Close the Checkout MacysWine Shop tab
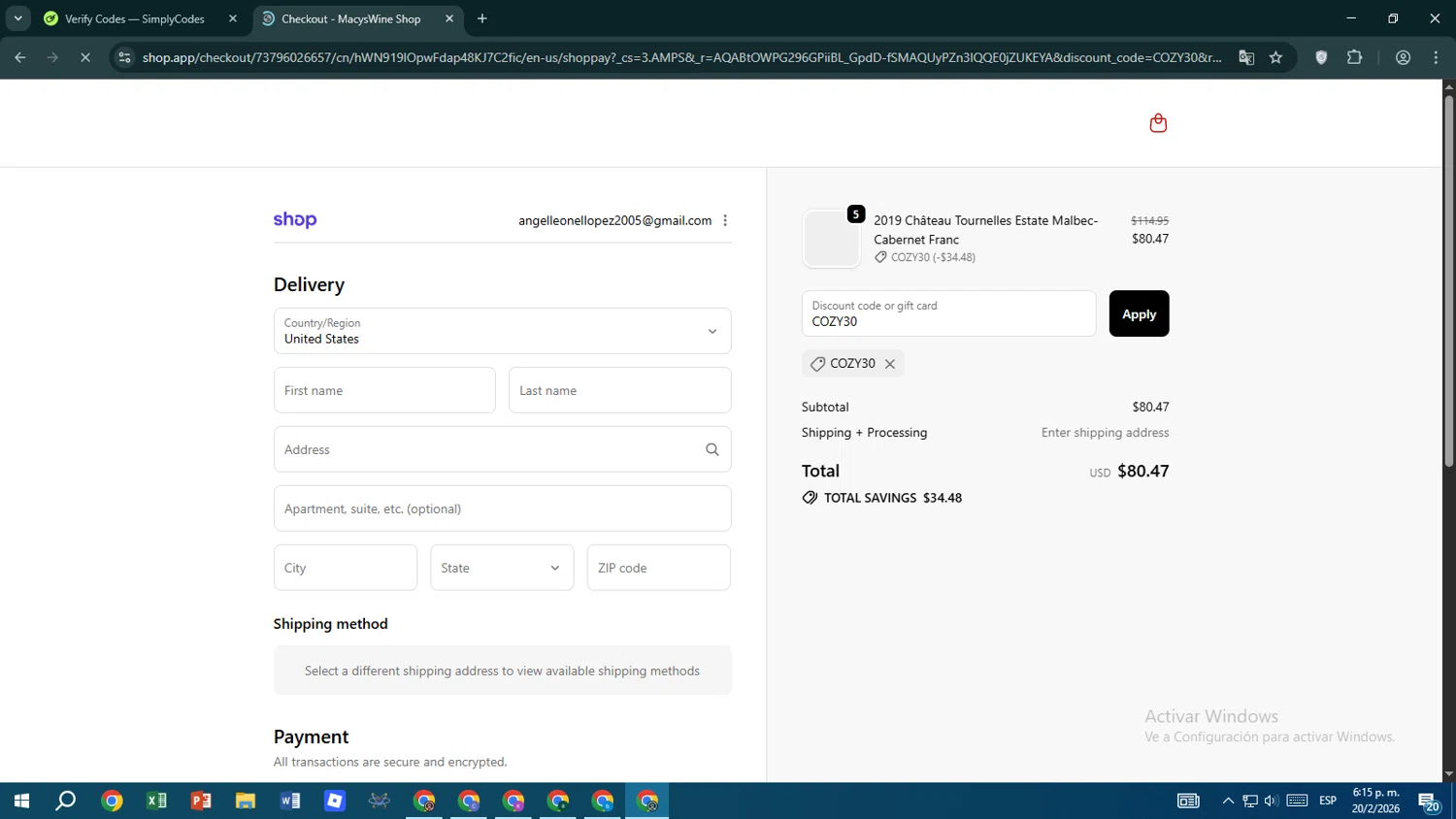 point(449,18)
